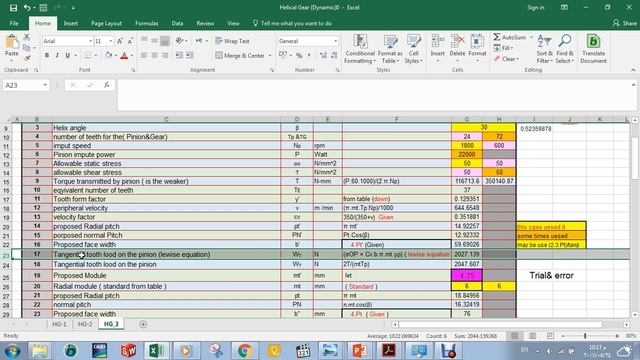
Task: Open Excel from the Windows taskbar
Action: 156,351
